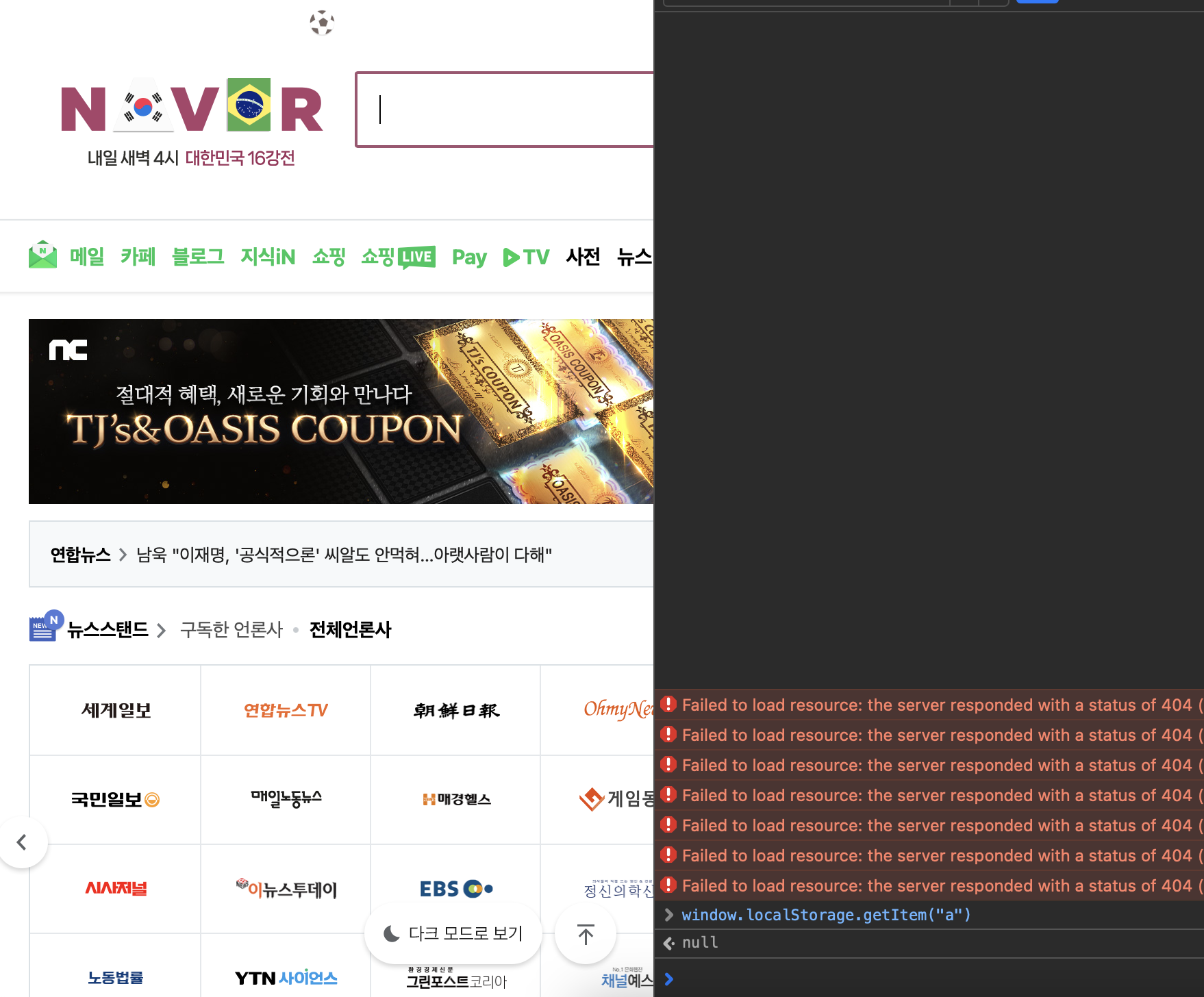Select the null console output
Screen dimensions: 1204x997
coord(700,943)
